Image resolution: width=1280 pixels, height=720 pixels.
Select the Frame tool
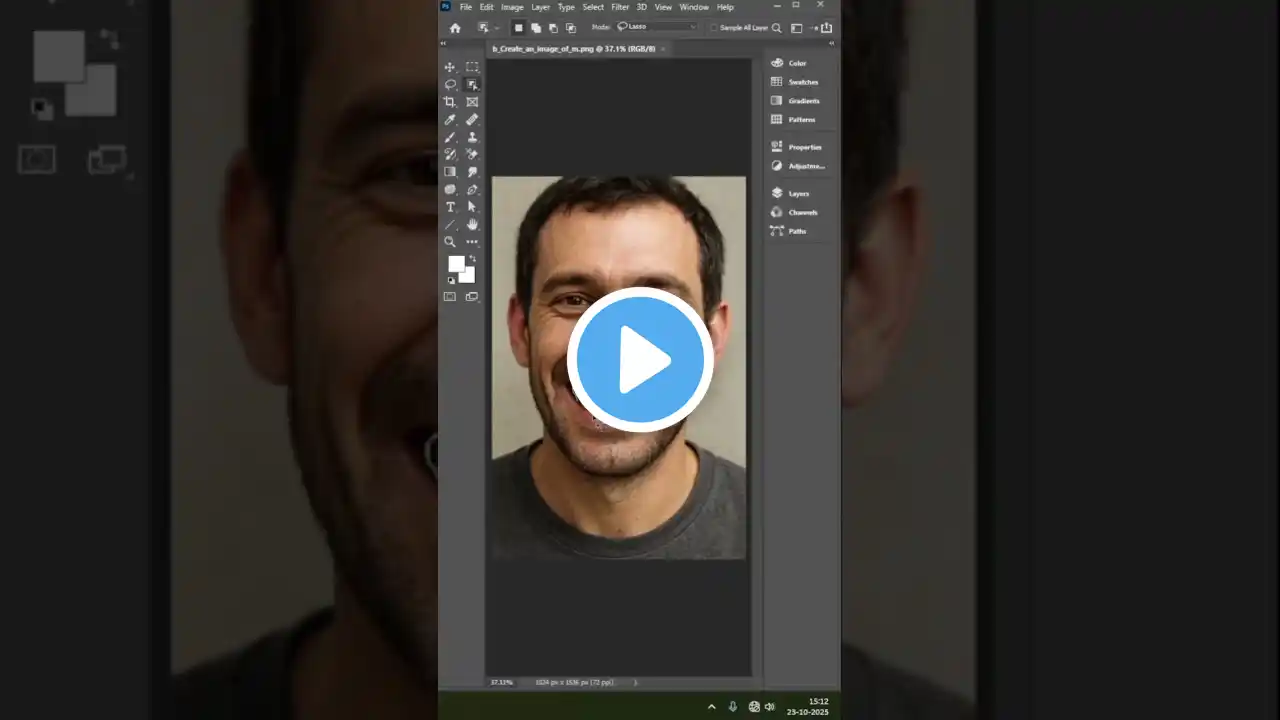[x=472, y=102]
